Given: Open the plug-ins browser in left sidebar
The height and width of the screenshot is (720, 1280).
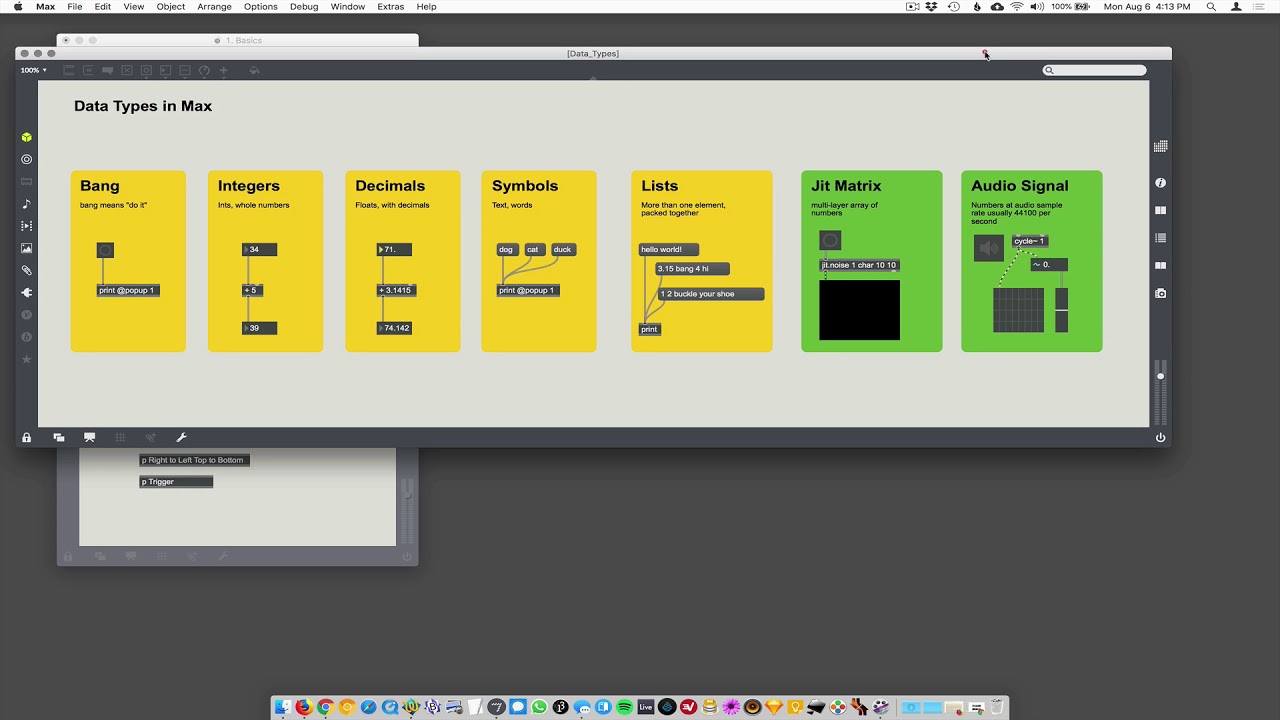Looking at the screenshot, I should (x=27, y=293).
